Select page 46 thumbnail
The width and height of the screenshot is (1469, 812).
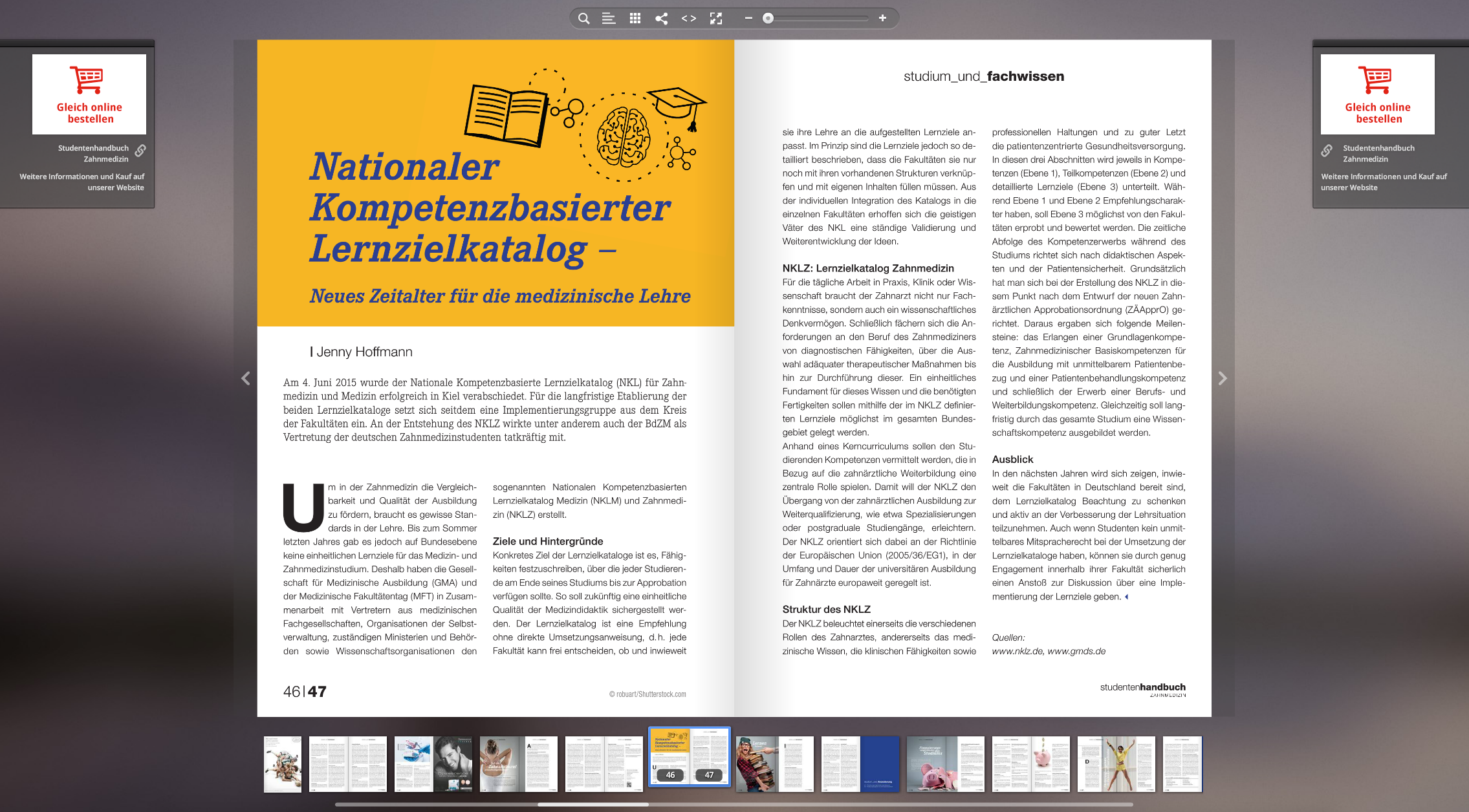pos(670,756)
